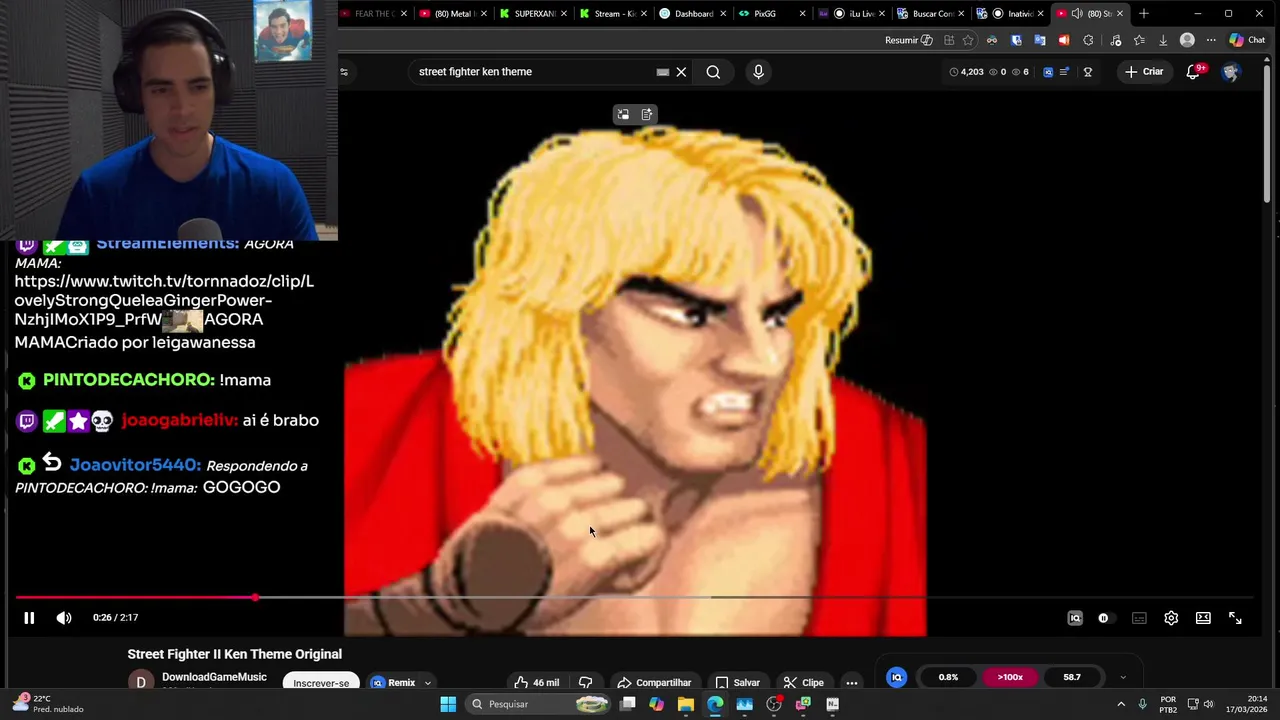Click the 0.8% vidIQ stat
The height and width of the screenshot is (720, 1280).
tap(948, 677)
